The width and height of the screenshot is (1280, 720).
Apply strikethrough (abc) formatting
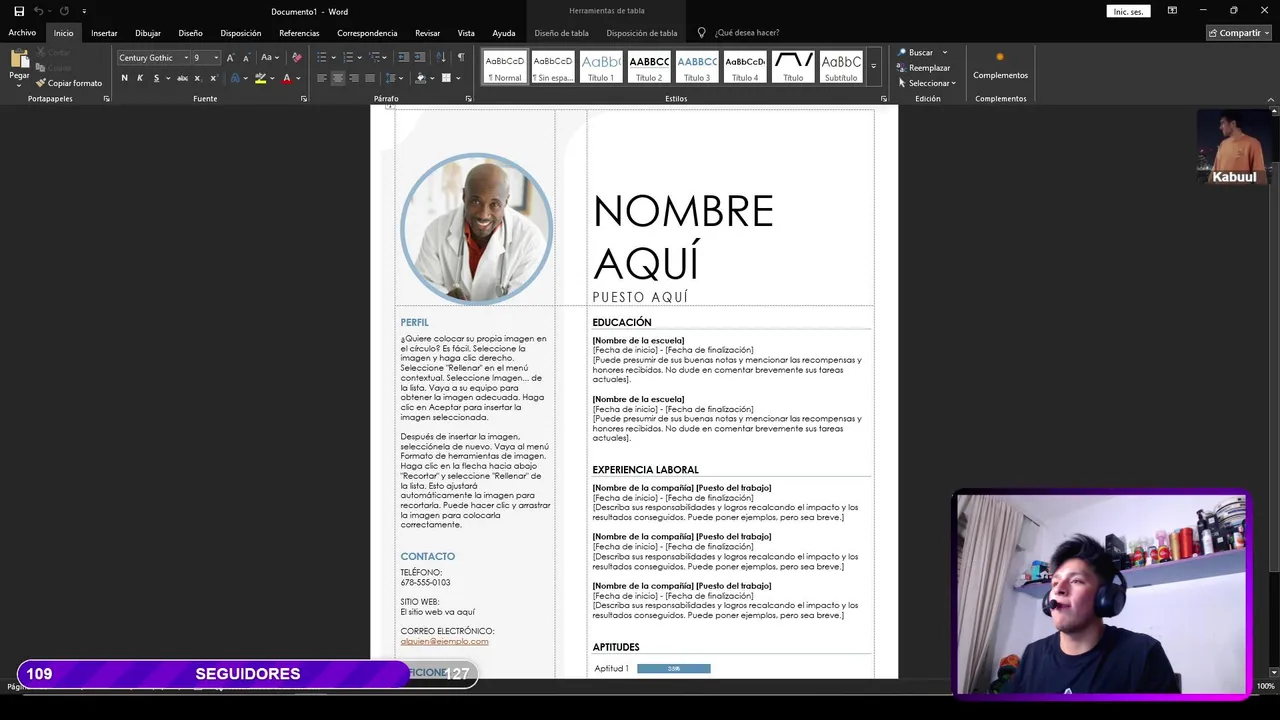[x=182, y=78]
